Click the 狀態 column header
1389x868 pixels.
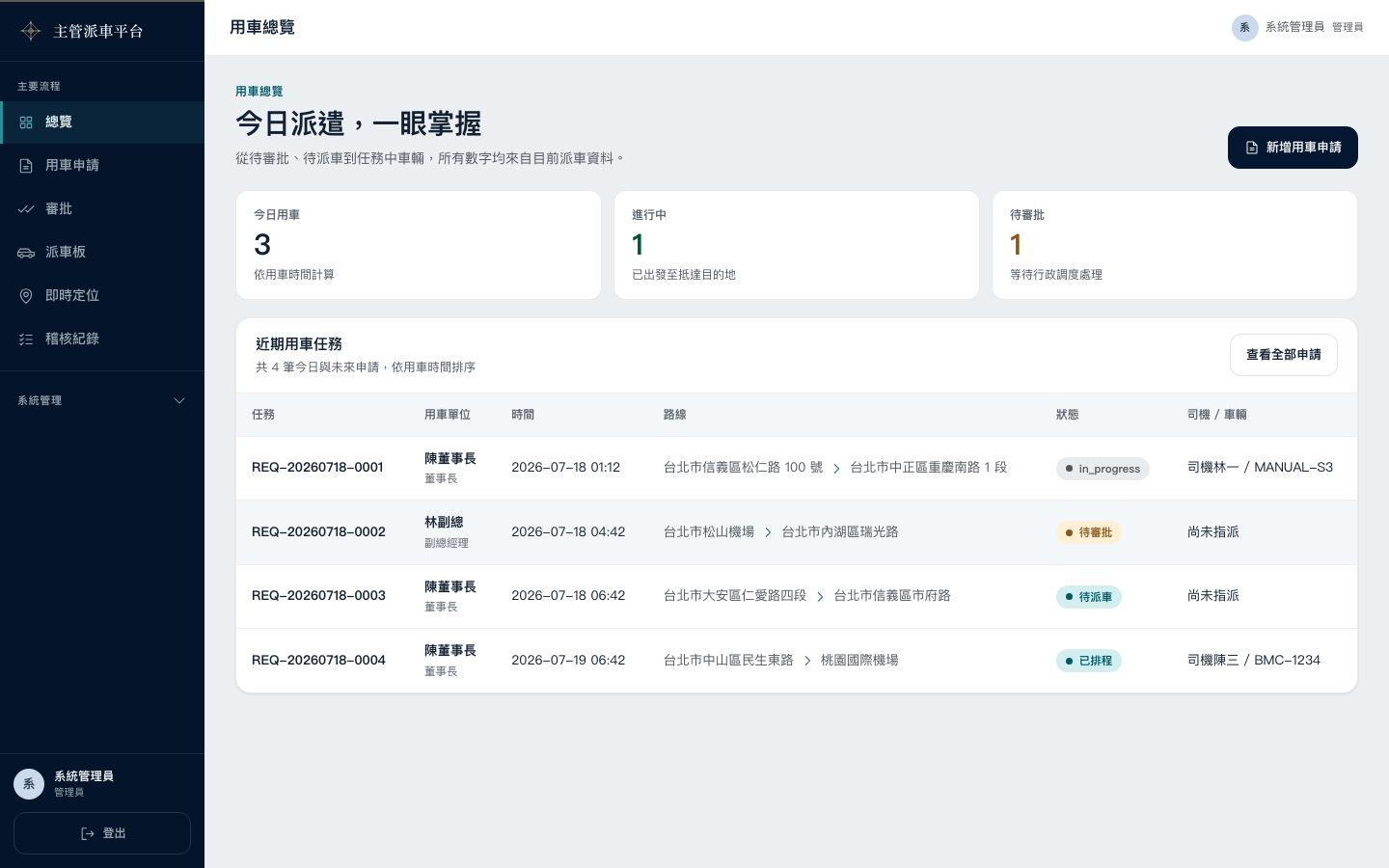point(1068,415)
